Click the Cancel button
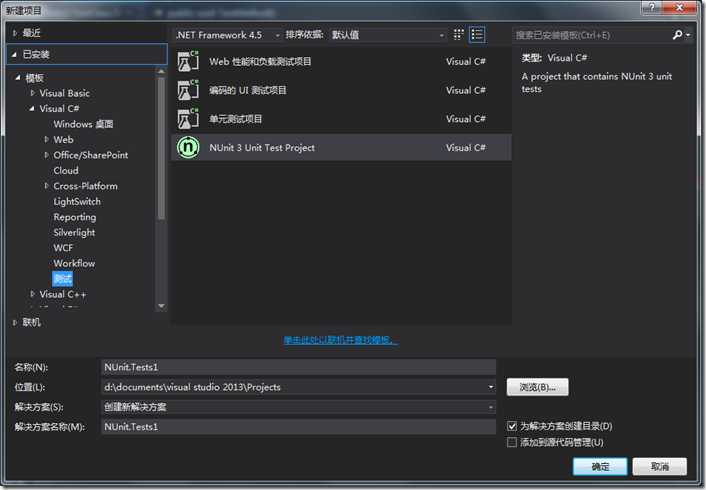 click(660, 467)
